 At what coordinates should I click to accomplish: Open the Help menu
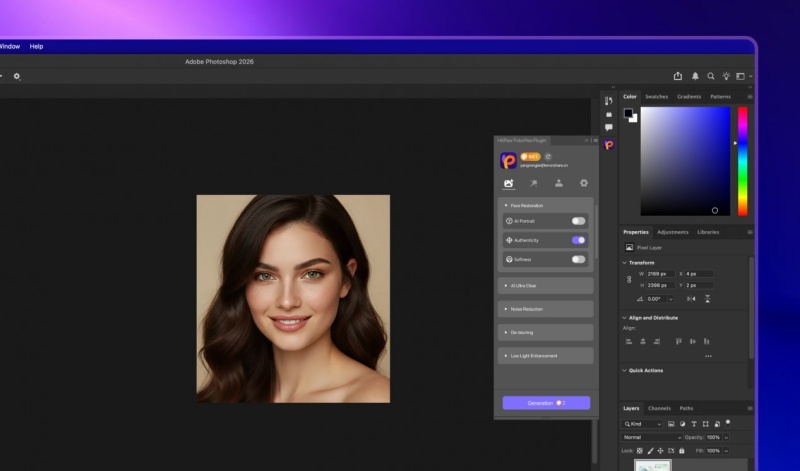36,46
